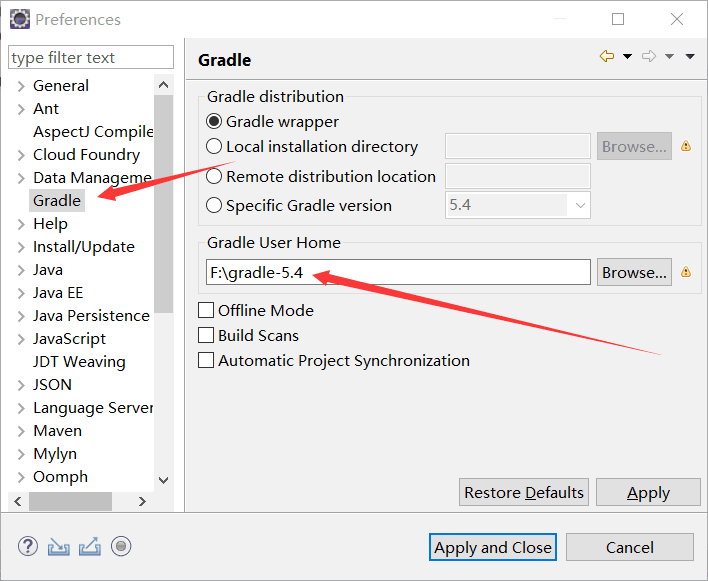The width and height of the screenshot is (708, 581).
Task: Open the view menu triangle at top right
Action: tap(689, 56)
